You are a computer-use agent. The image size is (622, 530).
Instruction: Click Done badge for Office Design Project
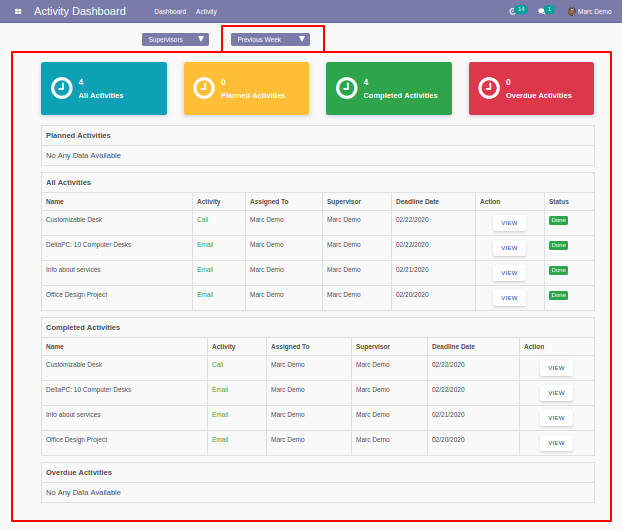(558, 295)
